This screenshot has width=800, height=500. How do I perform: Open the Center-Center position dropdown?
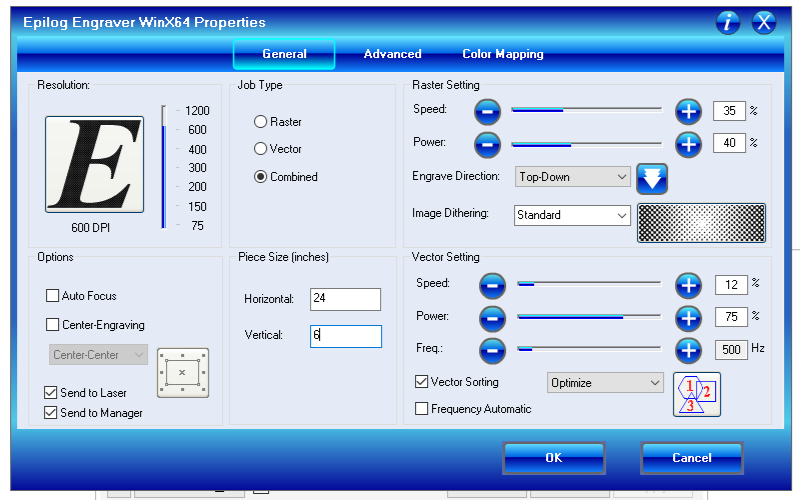click(98, 355)
